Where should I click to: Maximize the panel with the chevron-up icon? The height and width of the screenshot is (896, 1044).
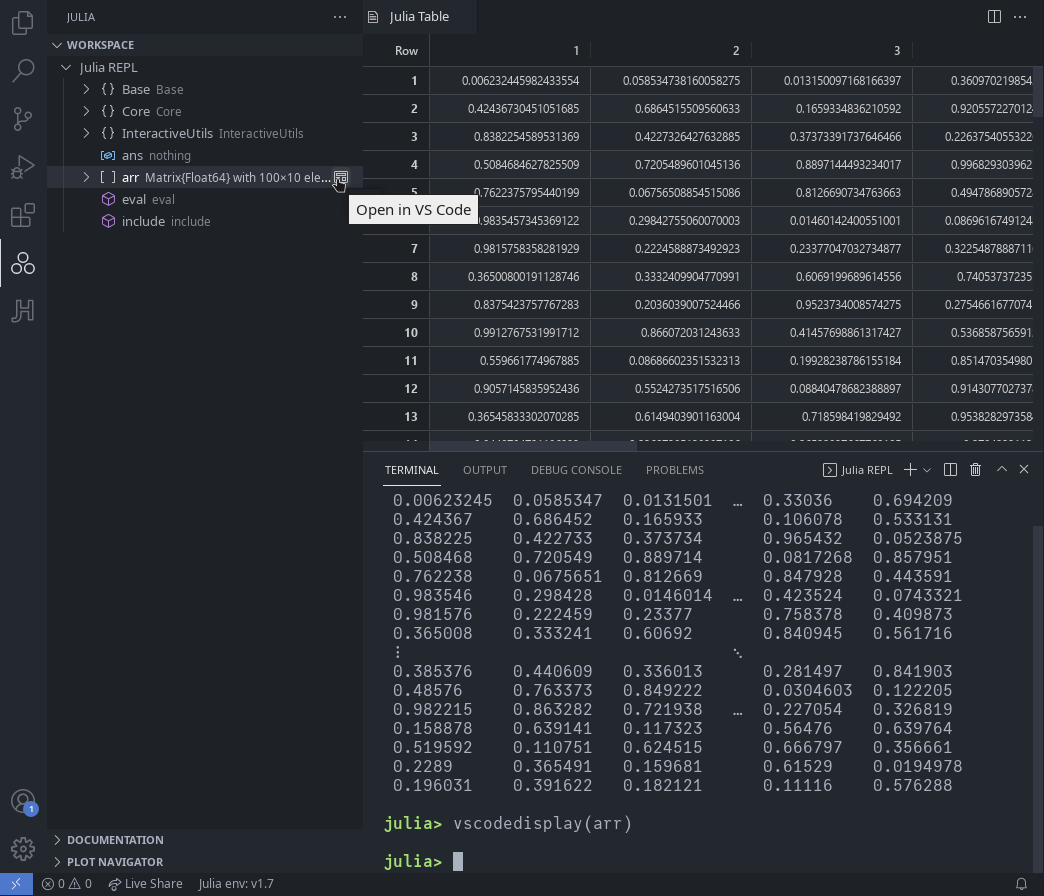[x=1001, y=469]
